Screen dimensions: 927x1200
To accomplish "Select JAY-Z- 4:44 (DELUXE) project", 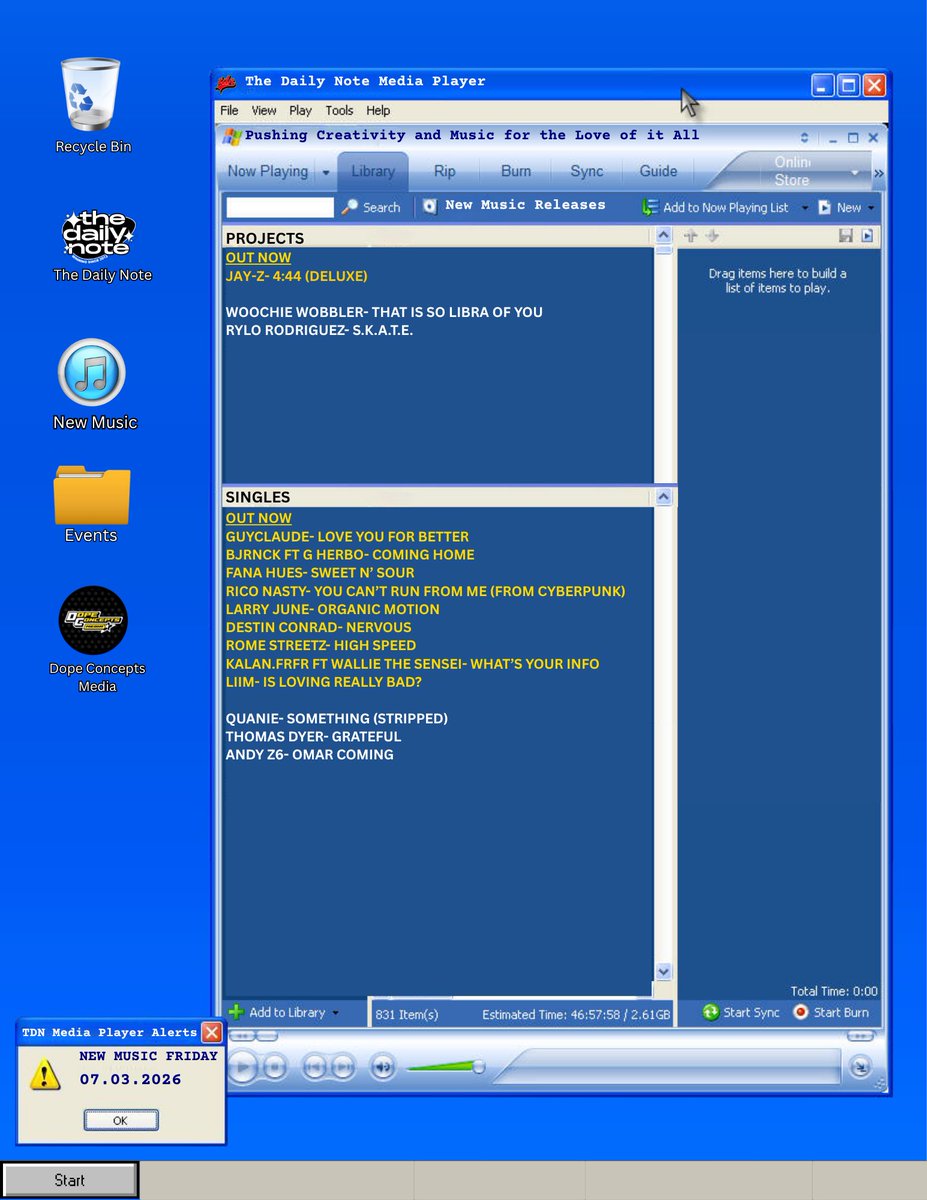I will [297, 276].
